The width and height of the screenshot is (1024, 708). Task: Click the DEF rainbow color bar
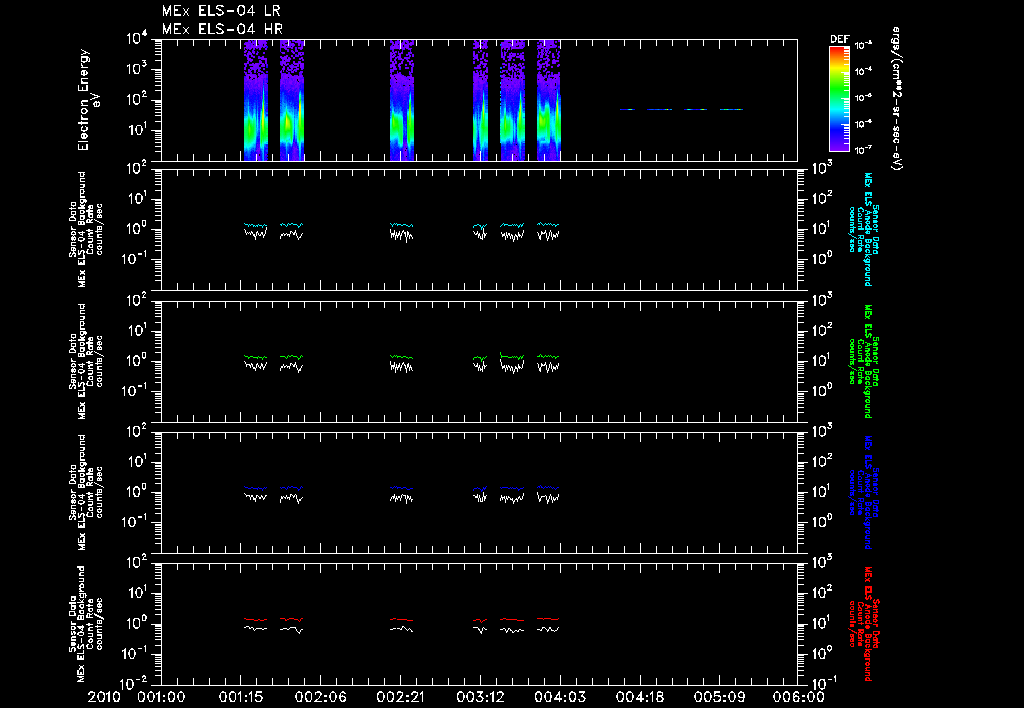(x=839, y=99)
